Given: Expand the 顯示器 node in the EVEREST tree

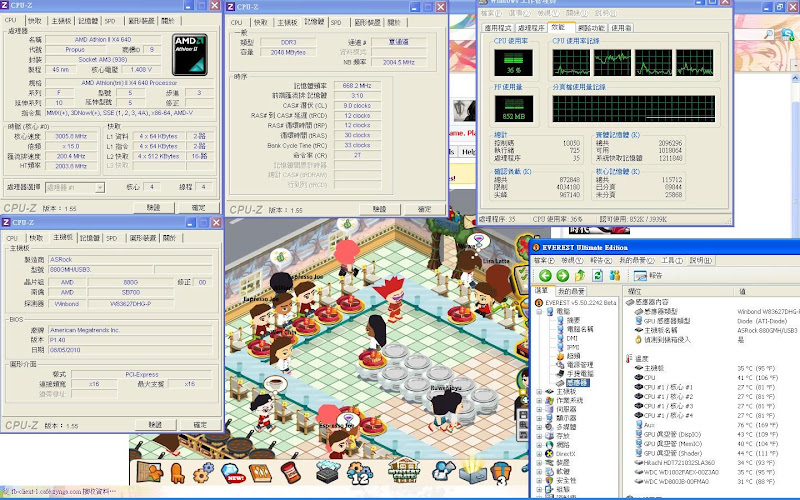Looking at the screenshot, I should tap(539, 418).
